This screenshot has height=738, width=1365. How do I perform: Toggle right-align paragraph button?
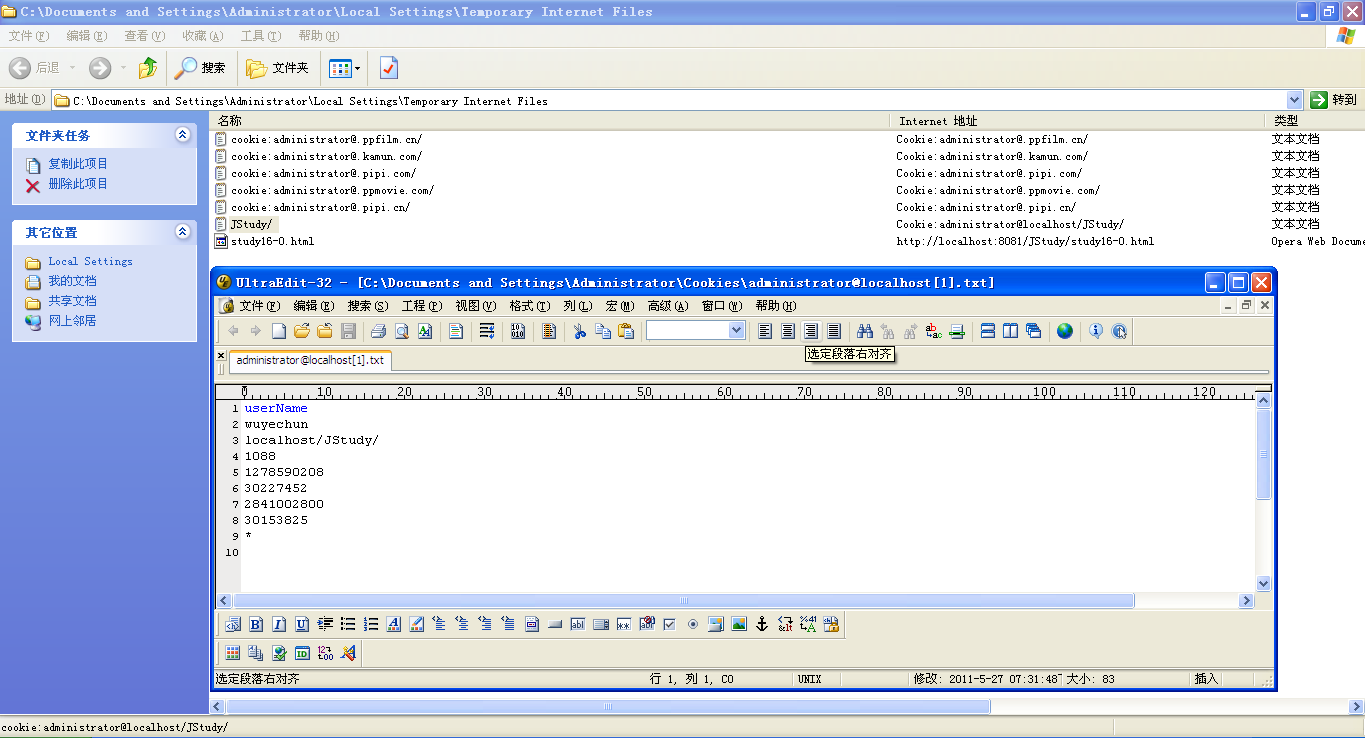coord(811,331)
